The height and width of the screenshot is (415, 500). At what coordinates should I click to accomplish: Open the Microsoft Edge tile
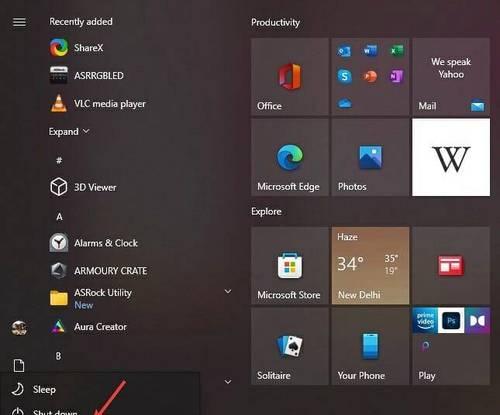coord(290,157)
